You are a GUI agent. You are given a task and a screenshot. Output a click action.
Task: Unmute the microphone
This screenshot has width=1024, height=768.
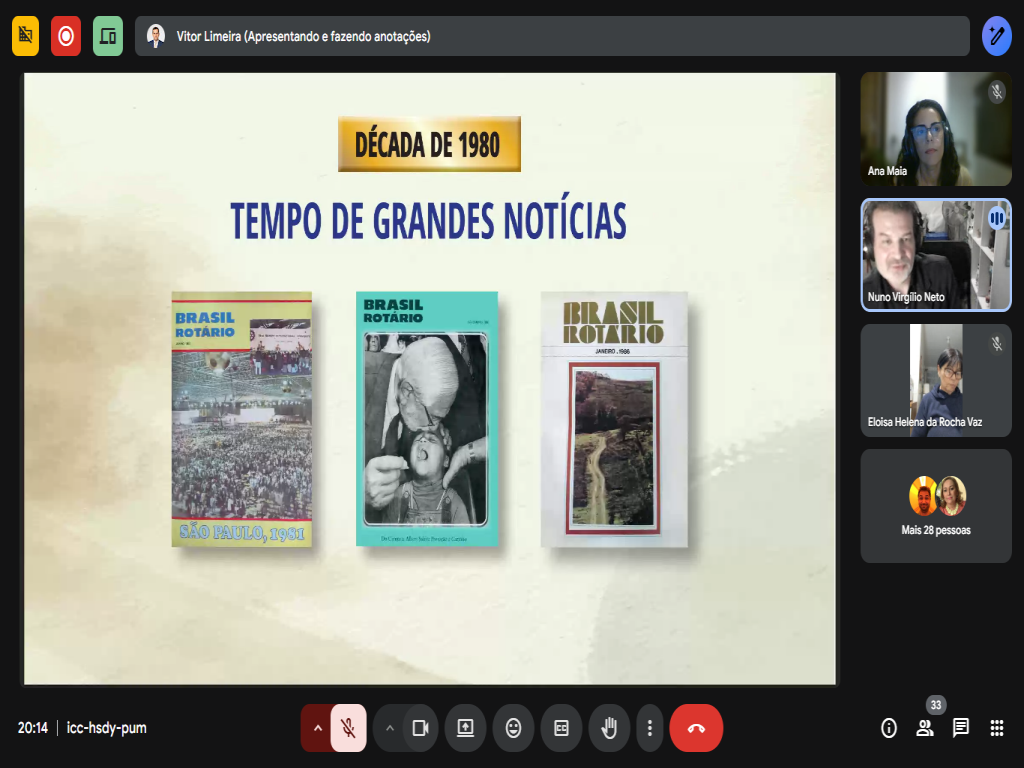click(x=348, y=728)
